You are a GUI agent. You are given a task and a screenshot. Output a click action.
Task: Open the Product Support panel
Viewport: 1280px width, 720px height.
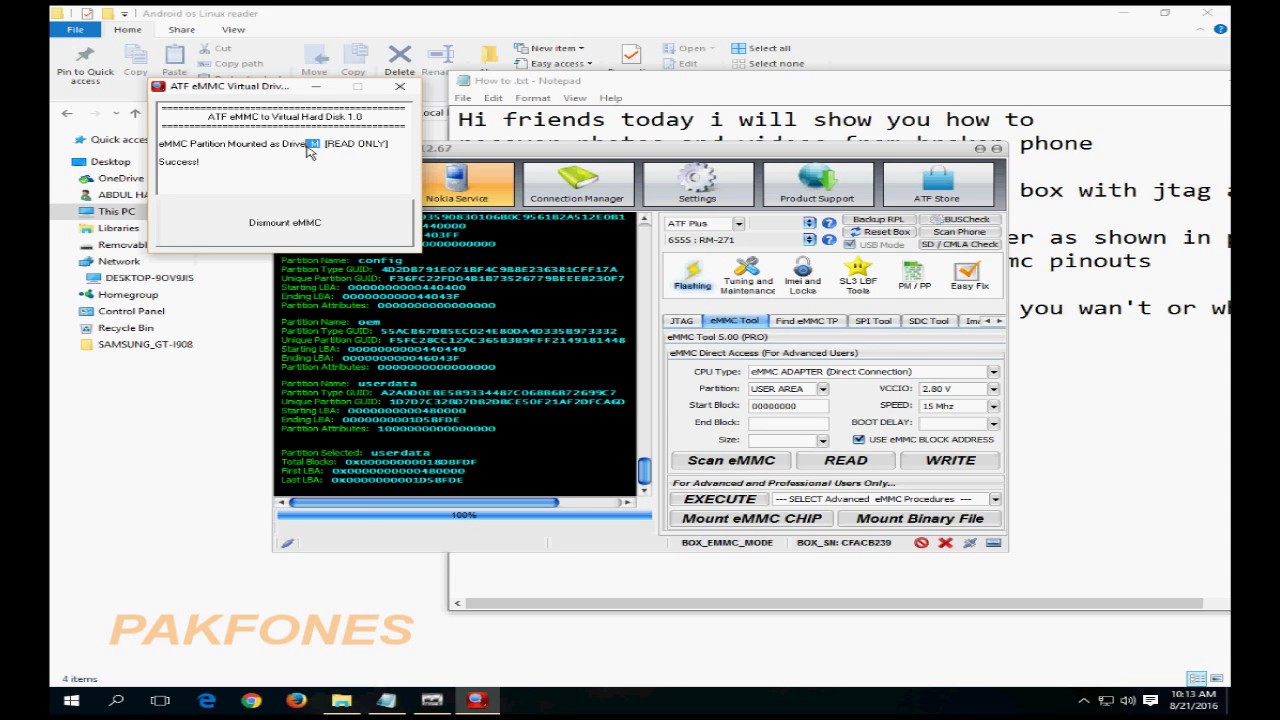(817, 185)
